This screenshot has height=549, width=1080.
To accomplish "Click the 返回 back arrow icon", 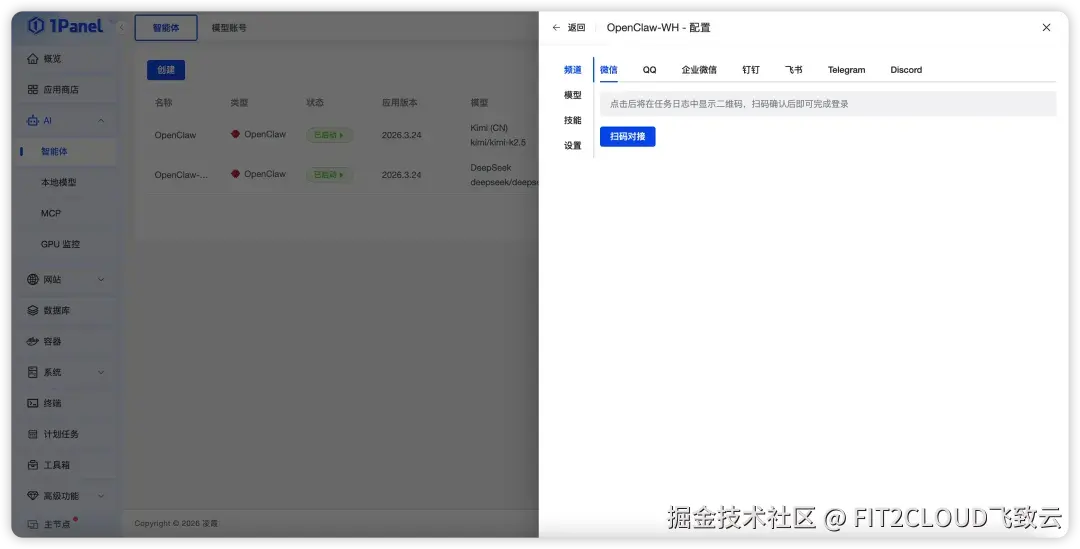I will pyautogui.click(x=557, y=28).
